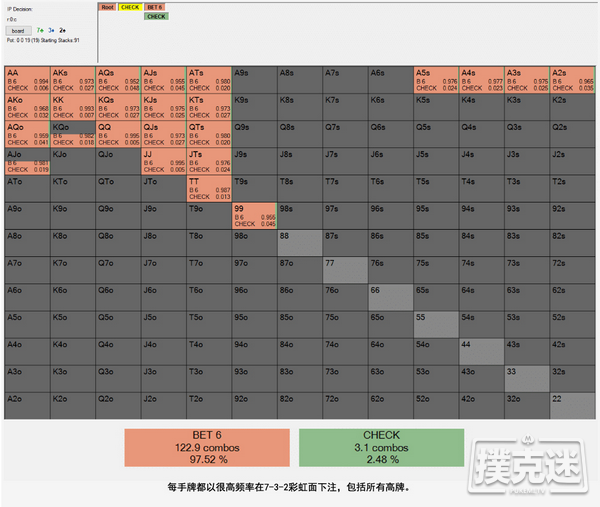Select the 22 hand cell

(573, 404)
